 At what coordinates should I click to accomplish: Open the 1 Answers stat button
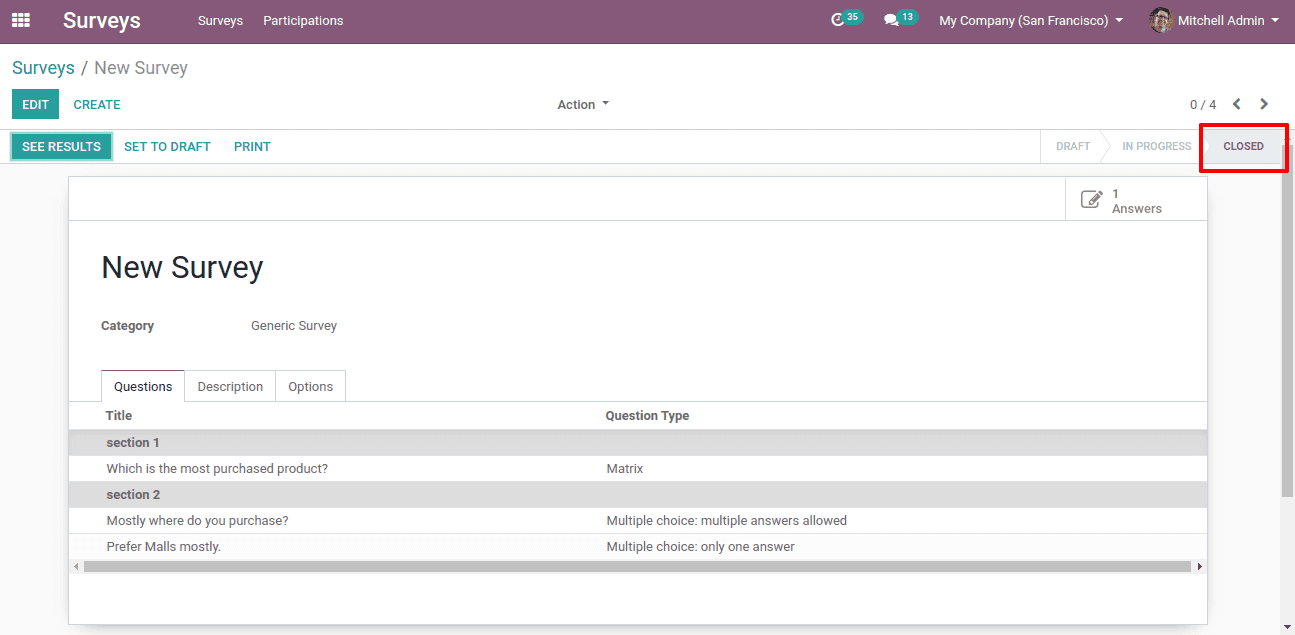pyautogui.click(x=1136, y=200)
